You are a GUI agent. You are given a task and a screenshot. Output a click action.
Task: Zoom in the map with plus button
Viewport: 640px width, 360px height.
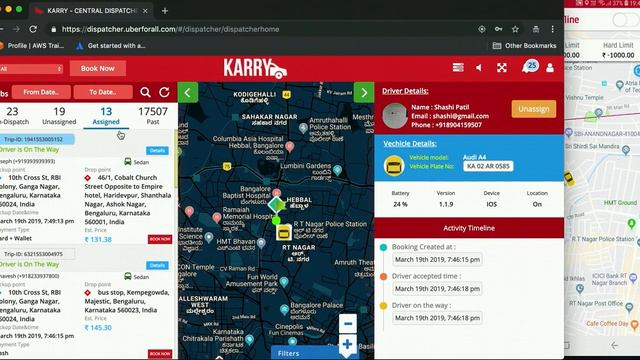(348, 344)
